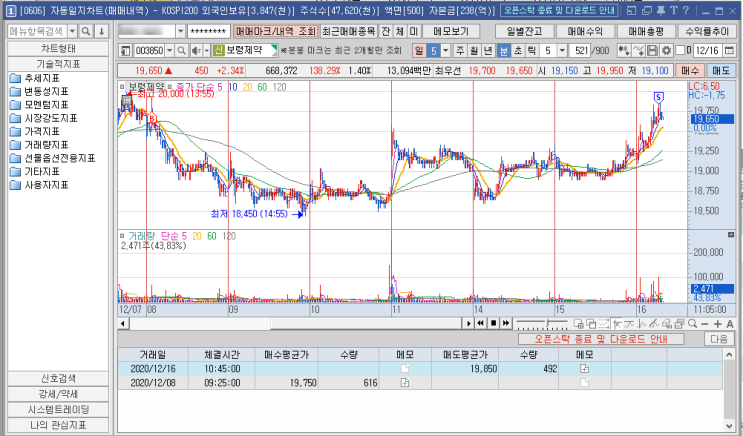Open the menu search dropdown arrow

click(x=72, y=31)
